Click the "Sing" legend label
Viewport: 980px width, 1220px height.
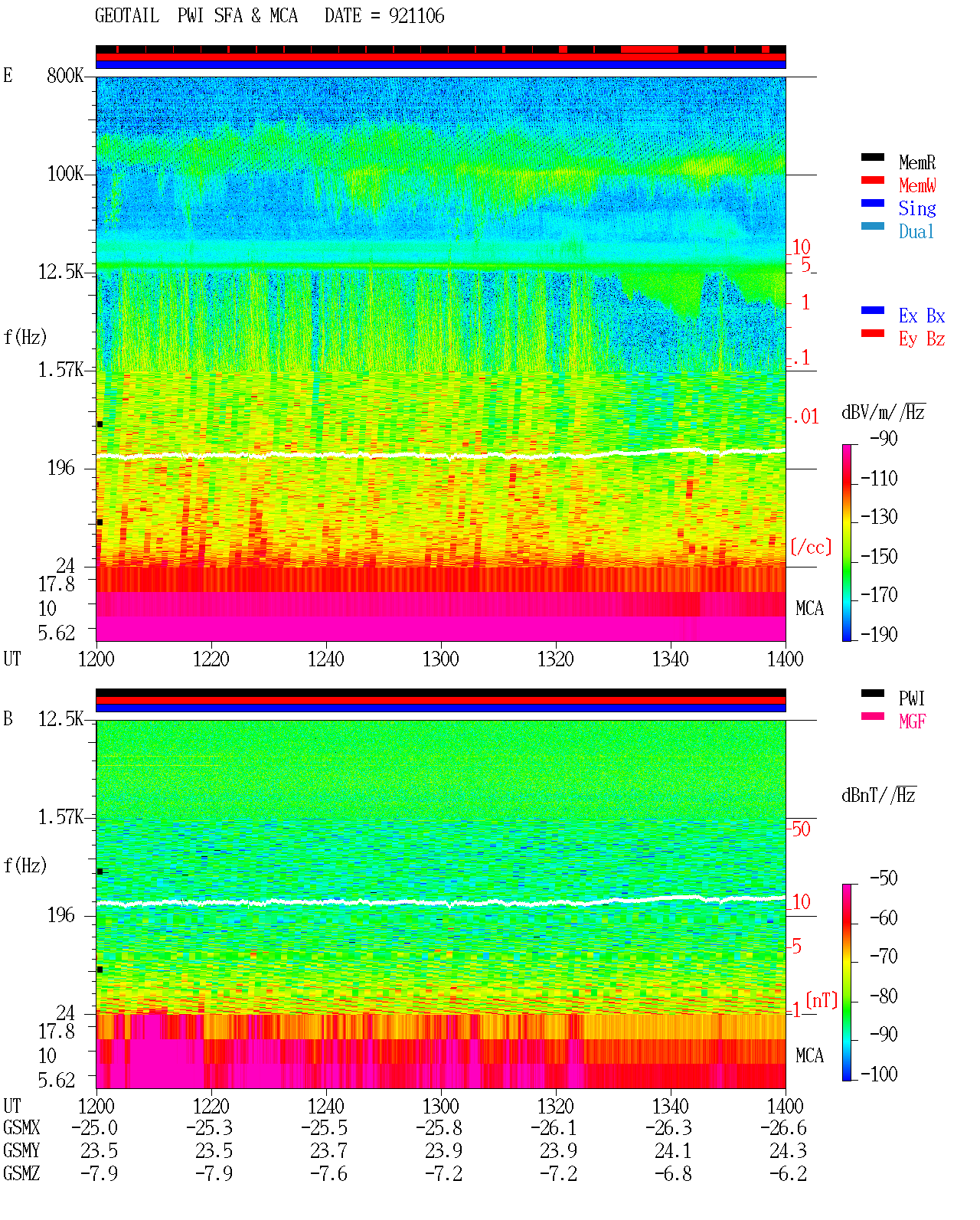(x=917, y=208)
